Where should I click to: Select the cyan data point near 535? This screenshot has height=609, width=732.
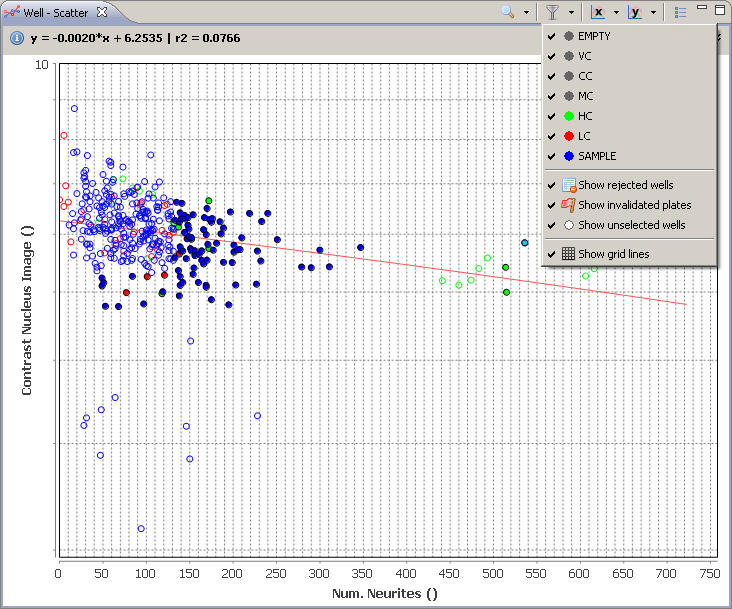pos(525,243)
